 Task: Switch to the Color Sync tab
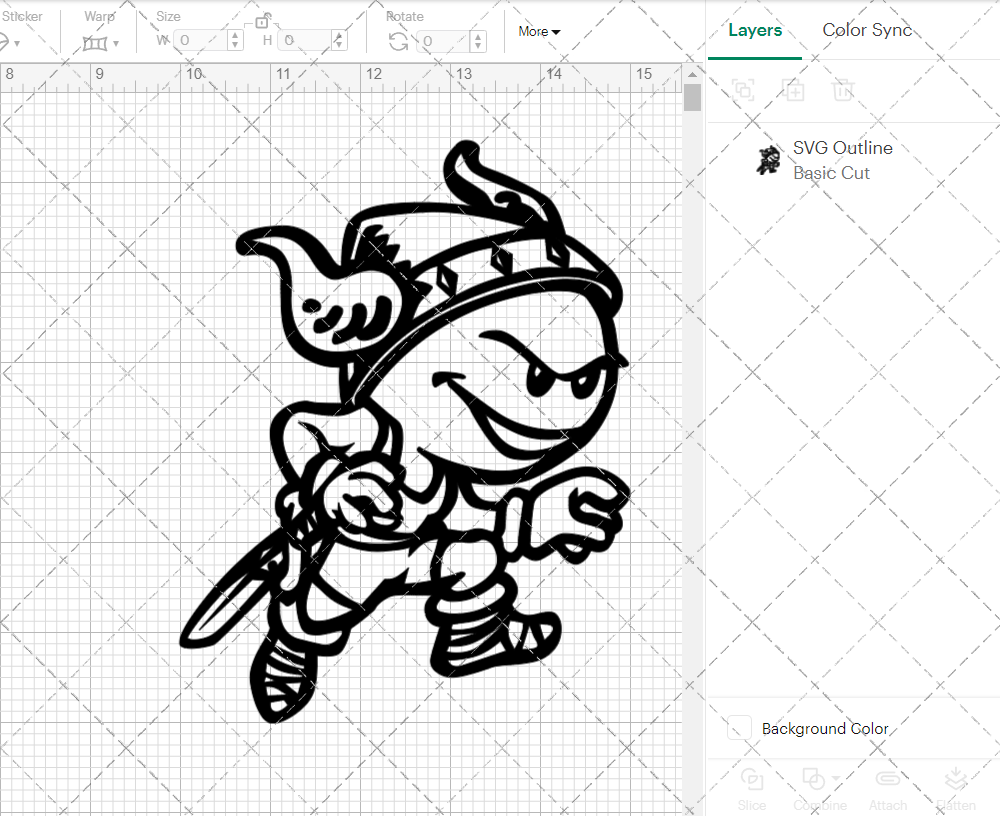(867, 30)
